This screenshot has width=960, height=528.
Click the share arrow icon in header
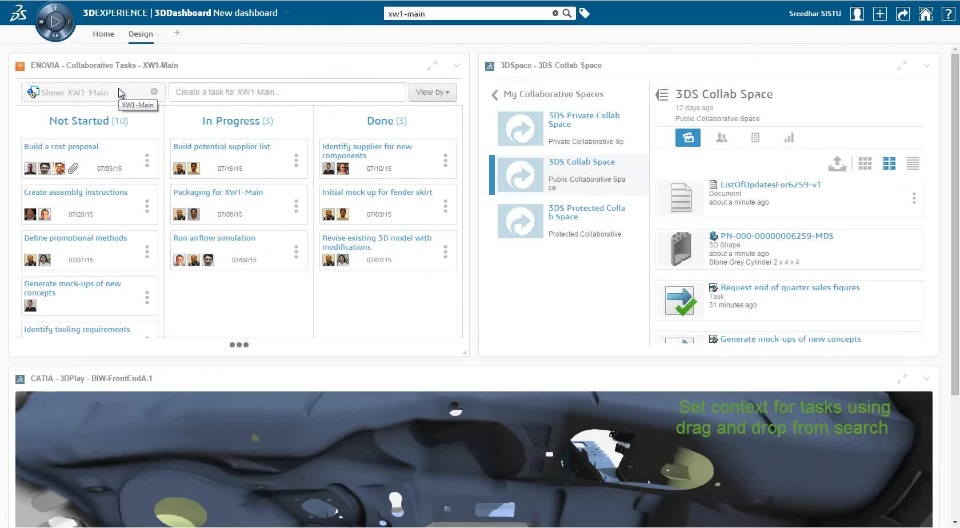point(903,13)
